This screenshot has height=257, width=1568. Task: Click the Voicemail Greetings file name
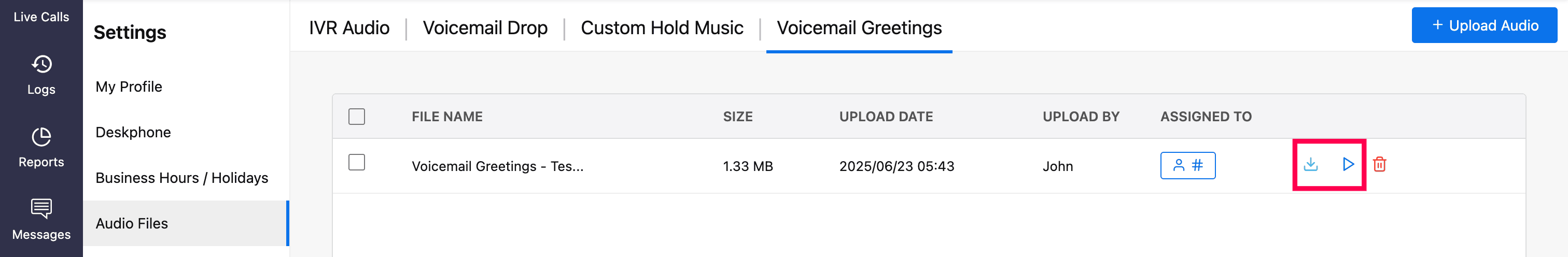point(497,166)
